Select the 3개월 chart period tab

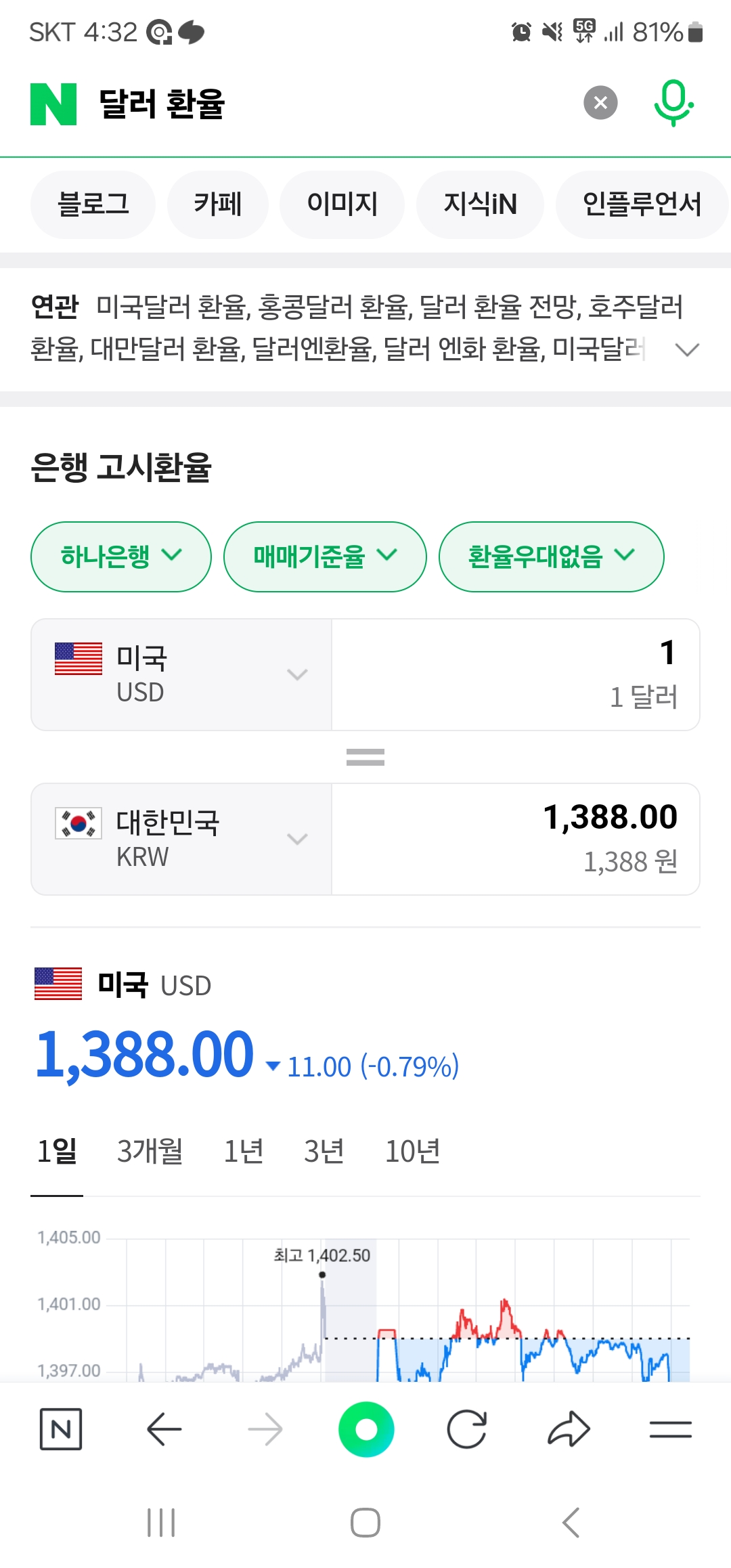(x=150, y=1151)
